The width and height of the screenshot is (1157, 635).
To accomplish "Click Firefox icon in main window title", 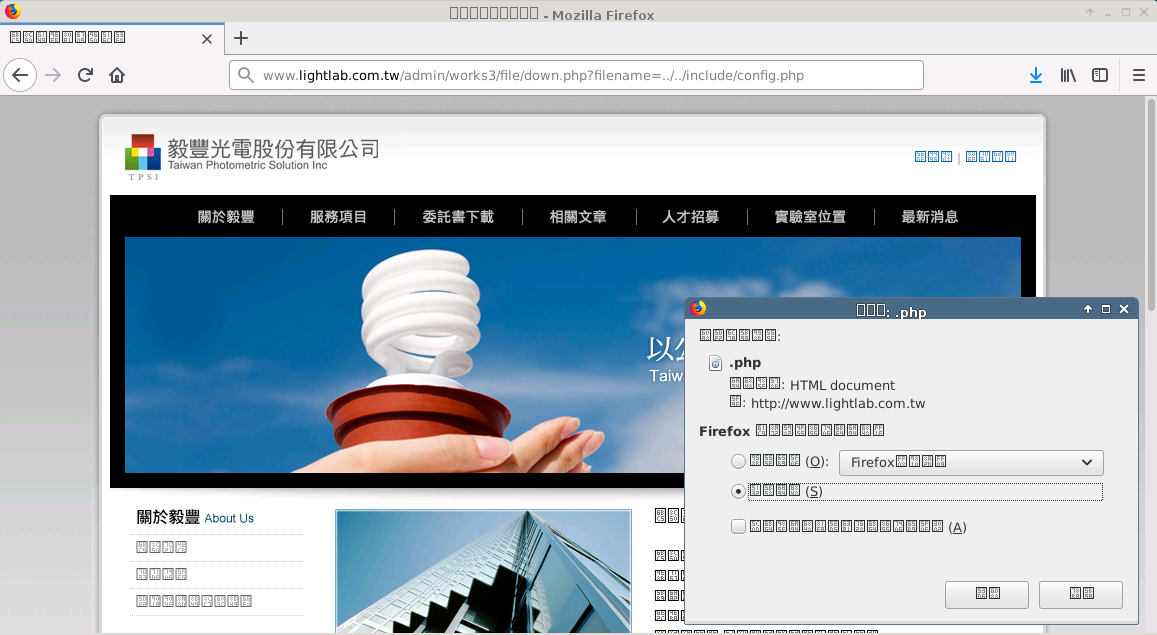I will (13, 10).
